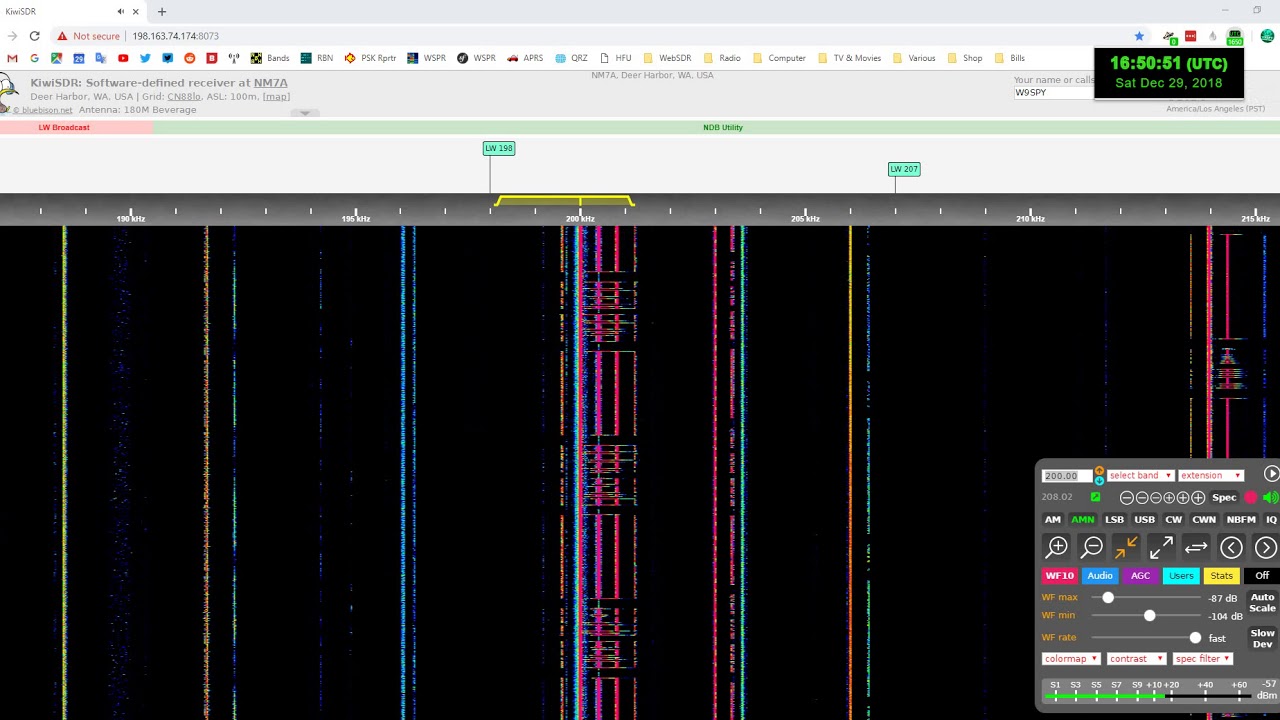The width and height of the screenshot is (1280, 720).
Task: Click the WF min slider handle
Action: tap(1149, 615)
